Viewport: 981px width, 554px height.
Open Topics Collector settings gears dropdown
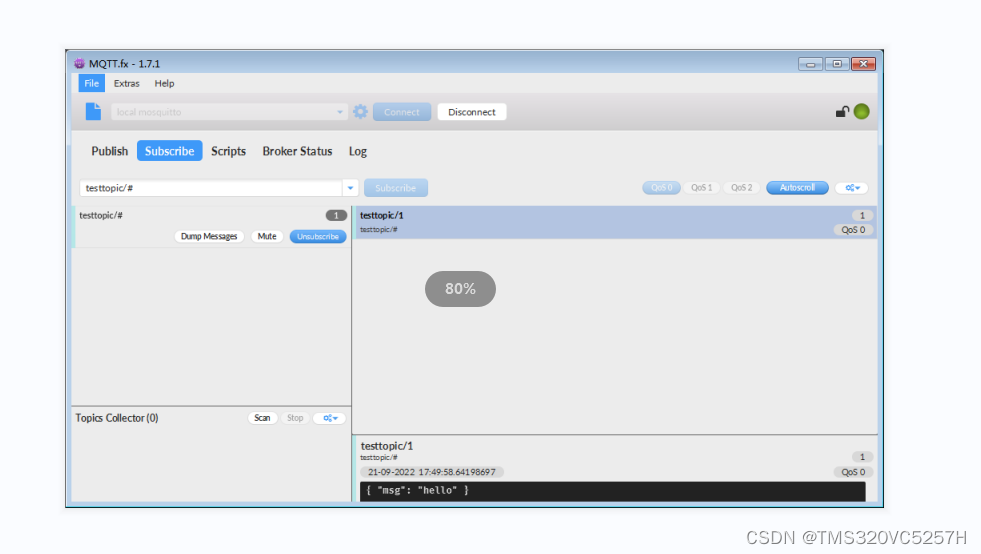point(330,418)
